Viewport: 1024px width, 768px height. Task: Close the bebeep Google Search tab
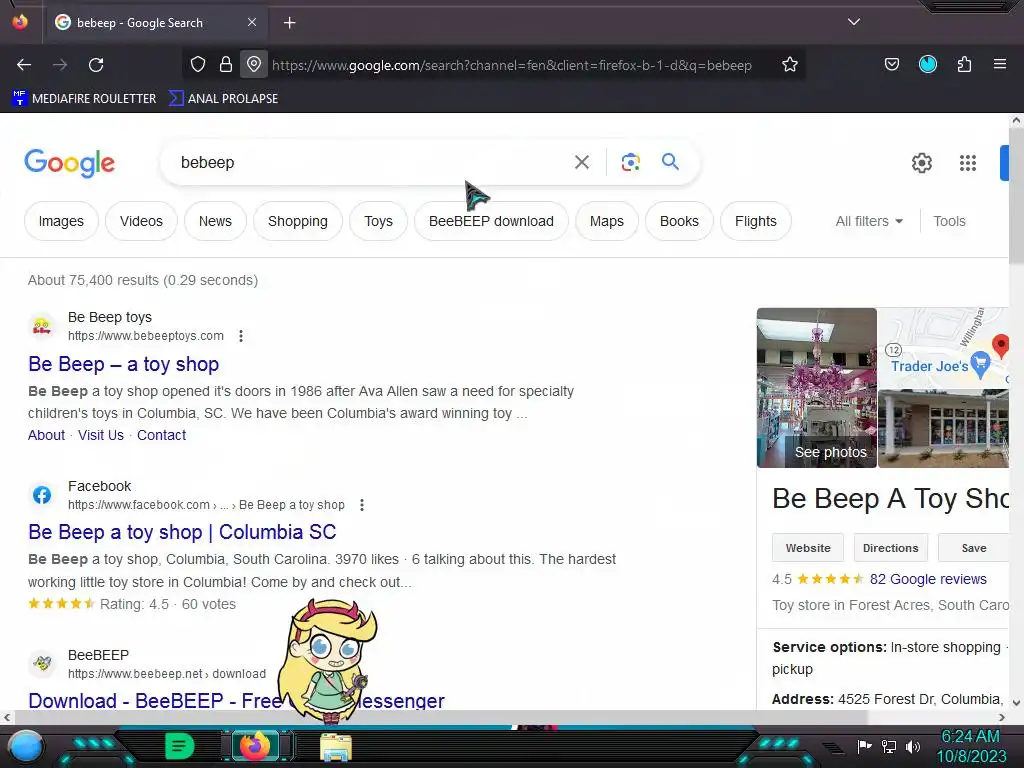pyautogui.click(x=251, y=22)
